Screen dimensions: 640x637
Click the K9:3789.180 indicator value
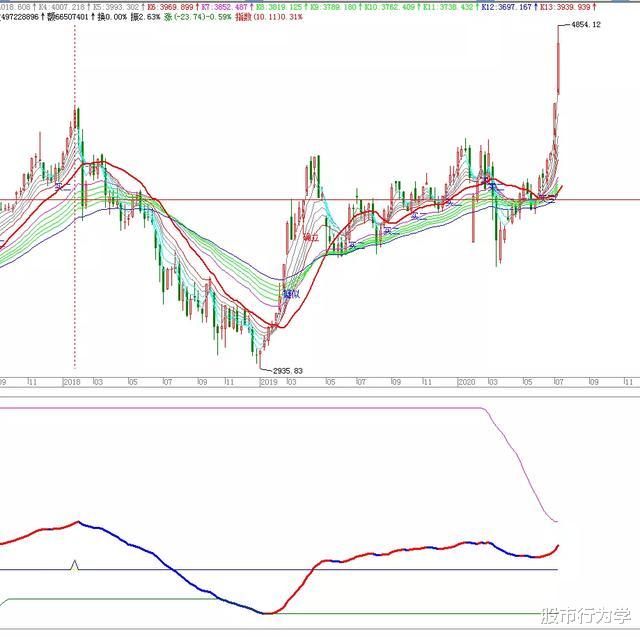click(333, 7)
